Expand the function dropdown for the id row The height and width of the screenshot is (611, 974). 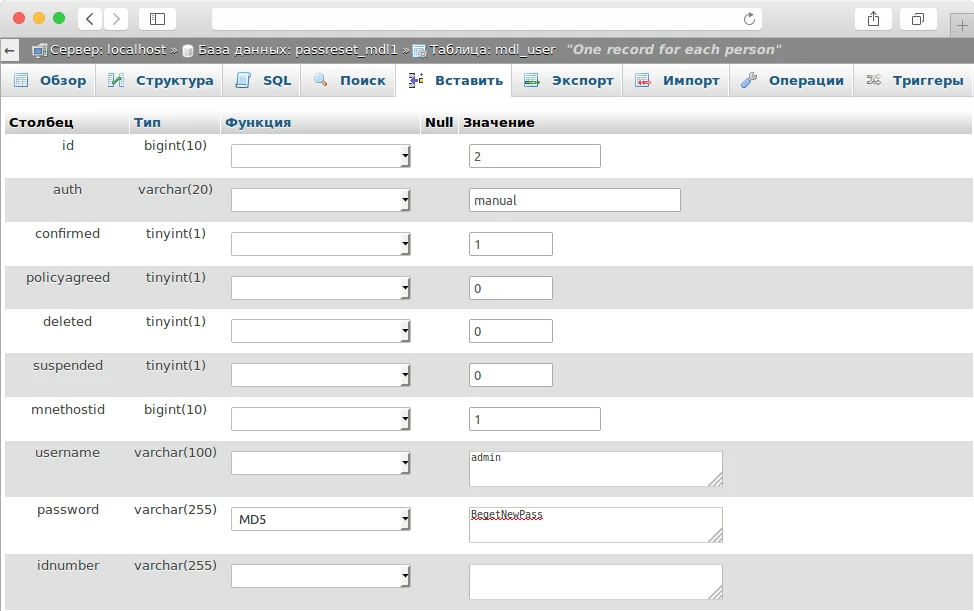tap(321, 156)
